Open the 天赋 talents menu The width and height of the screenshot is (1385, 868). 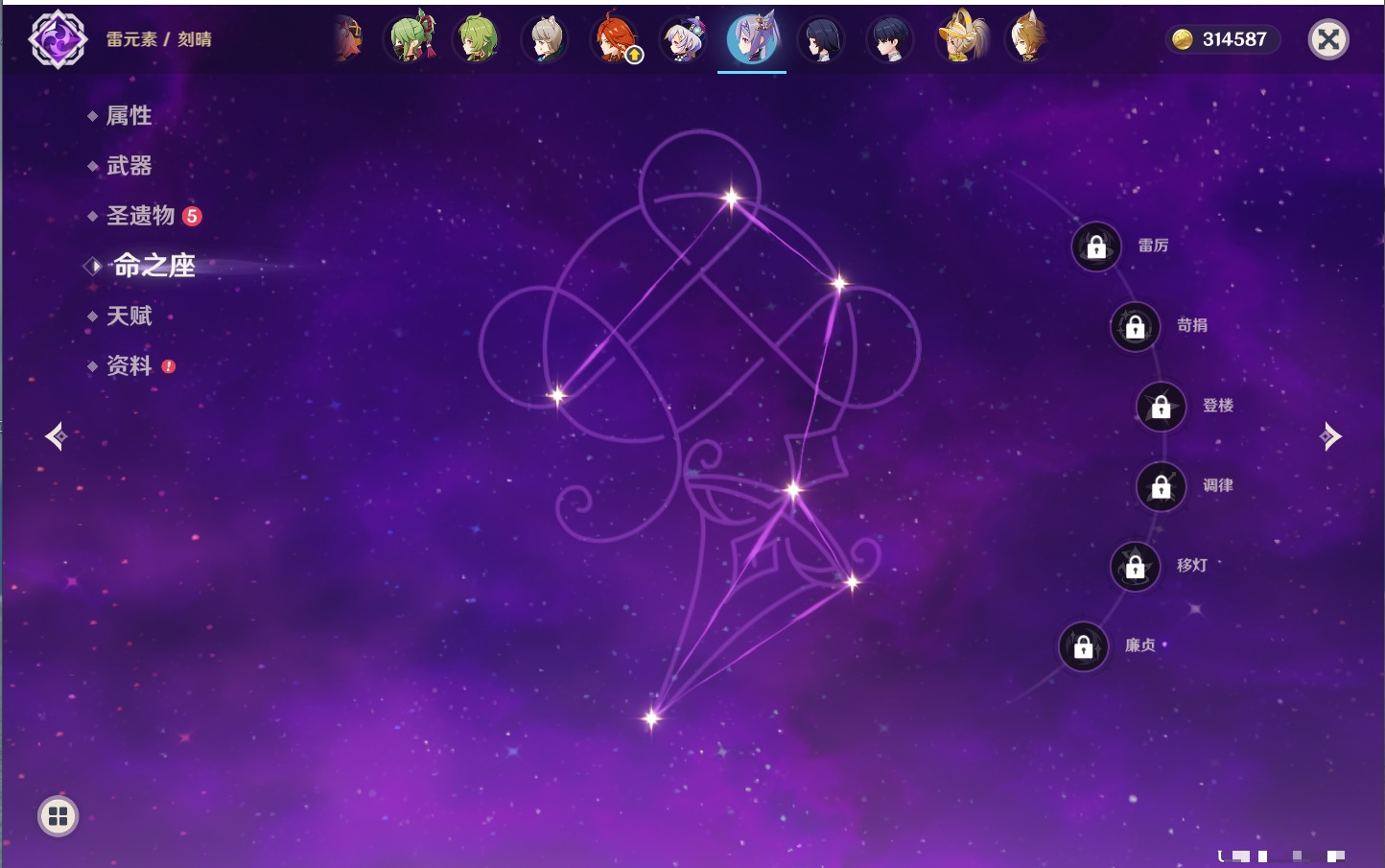(129, 316)
